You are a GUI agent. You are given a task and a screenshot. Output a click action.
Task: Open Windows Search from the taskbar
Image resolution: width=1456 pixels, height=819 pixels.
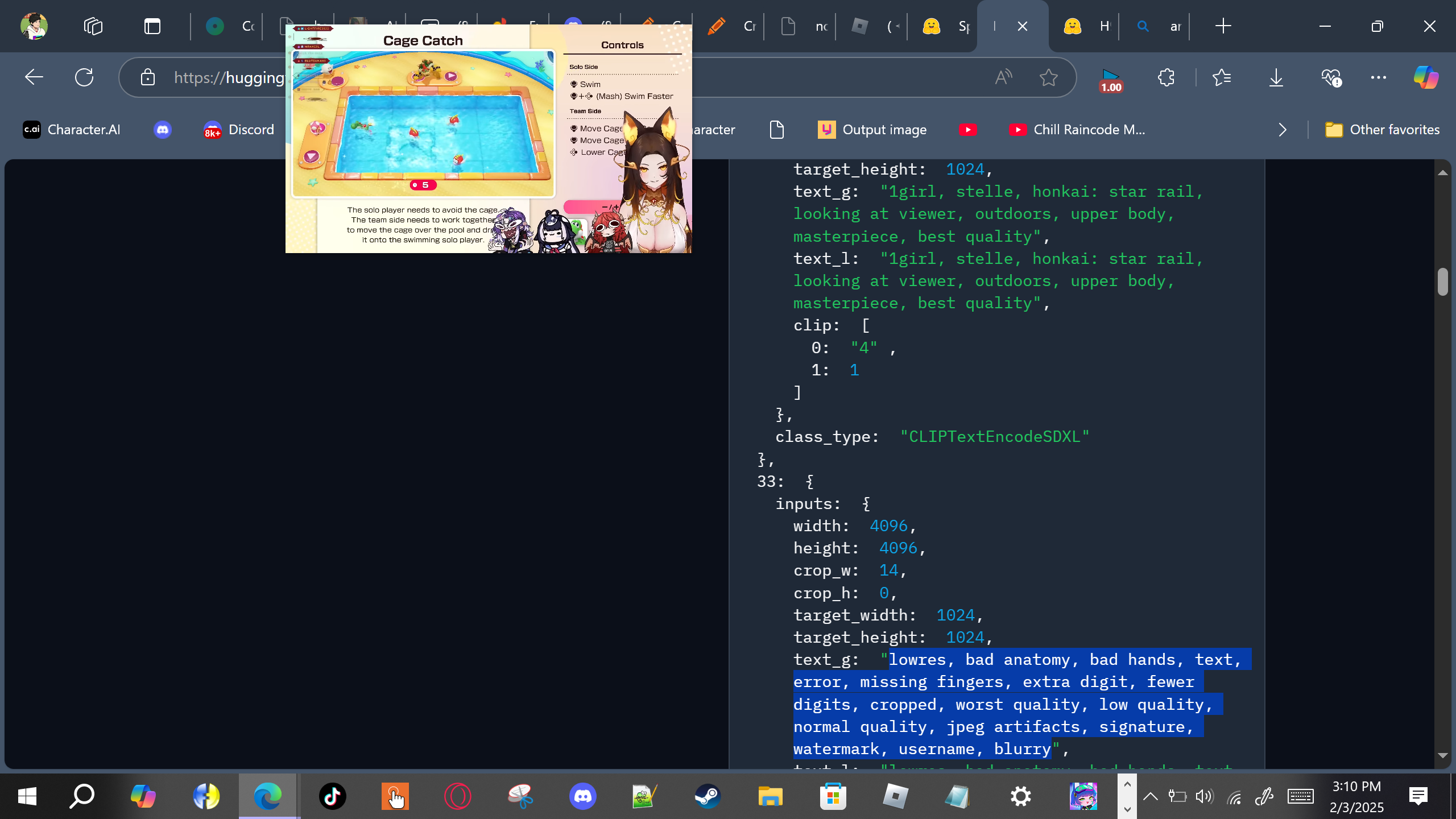point(82,796)
